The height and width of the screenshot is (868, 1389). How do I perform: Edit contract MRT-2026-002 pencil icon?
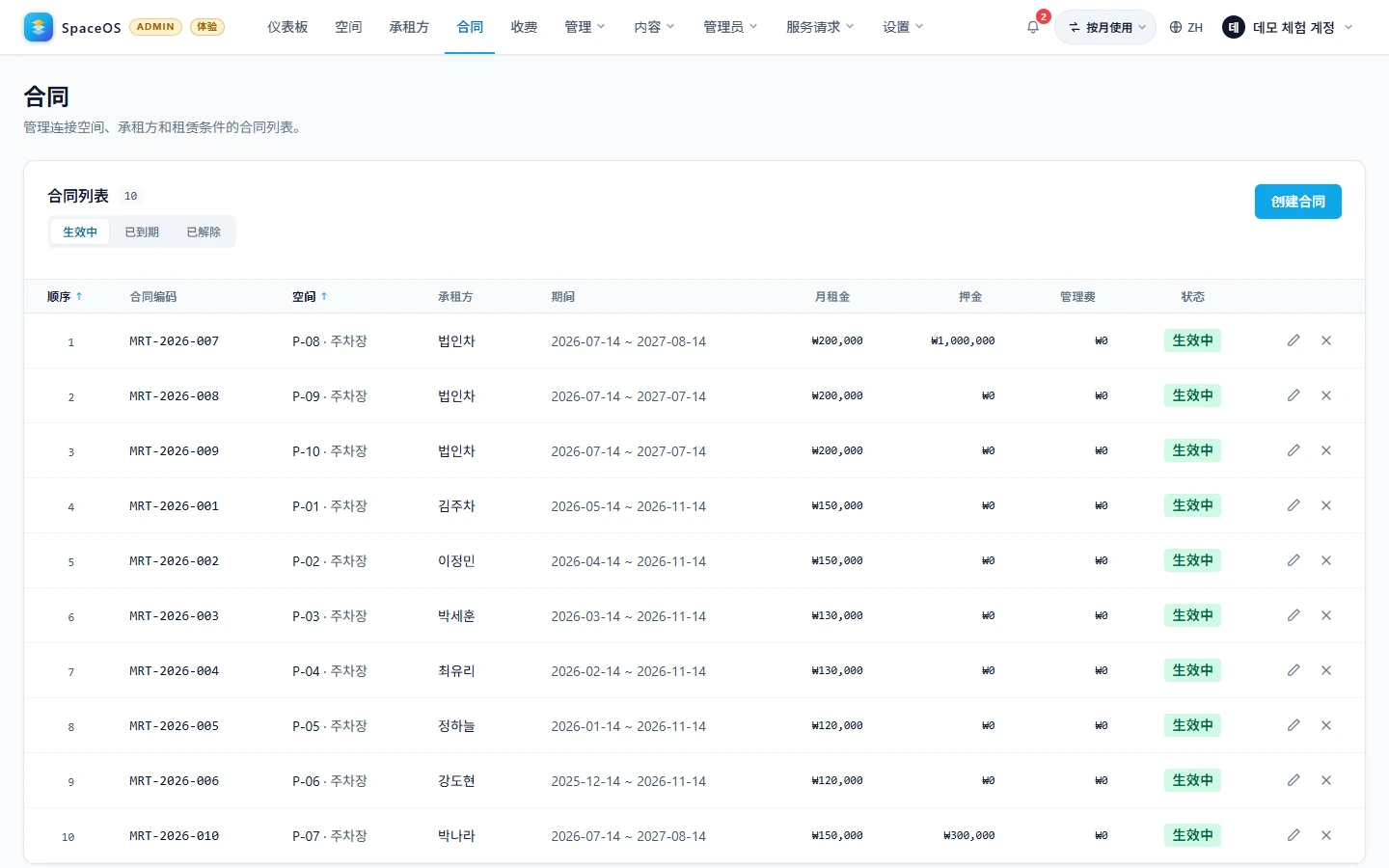[1294, 560]
